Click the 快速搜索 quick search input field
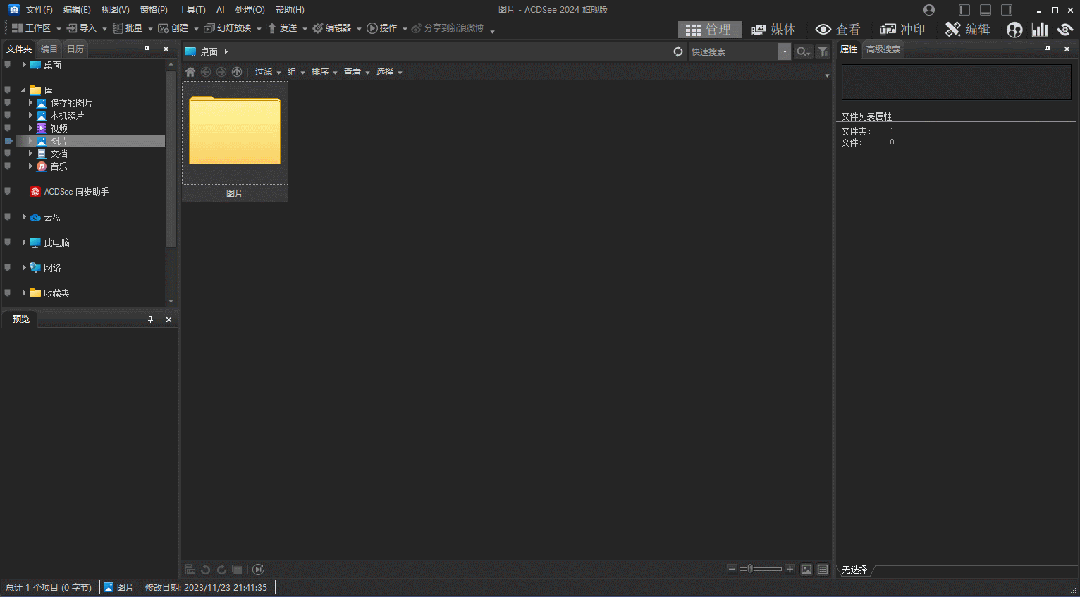Image resolution: width=1080 pixels, height=597 pixels. click(734, 52)
